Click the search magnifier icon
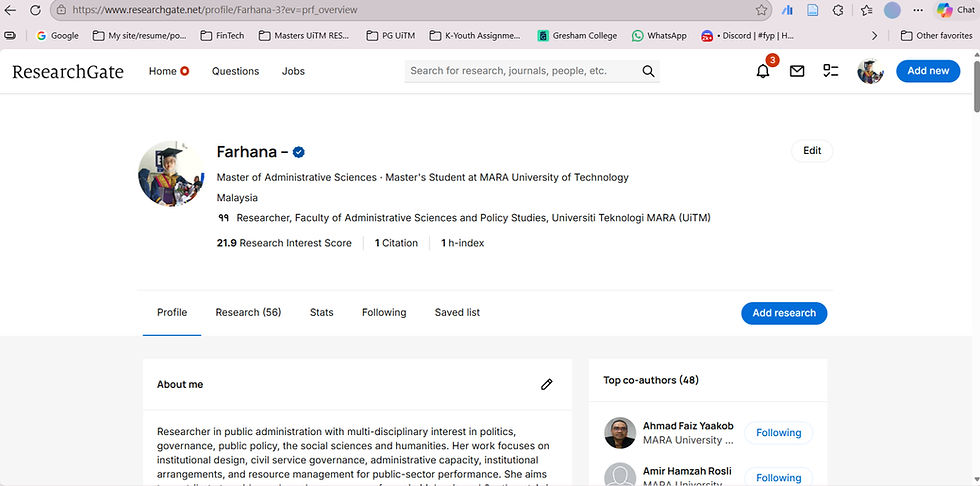 (x=649, y=71)
